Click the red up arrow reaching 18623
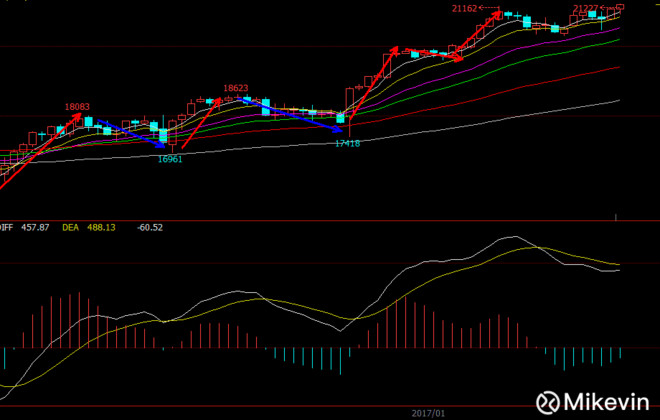The width and height of the screenshot is (660, 420). [201, 123]
